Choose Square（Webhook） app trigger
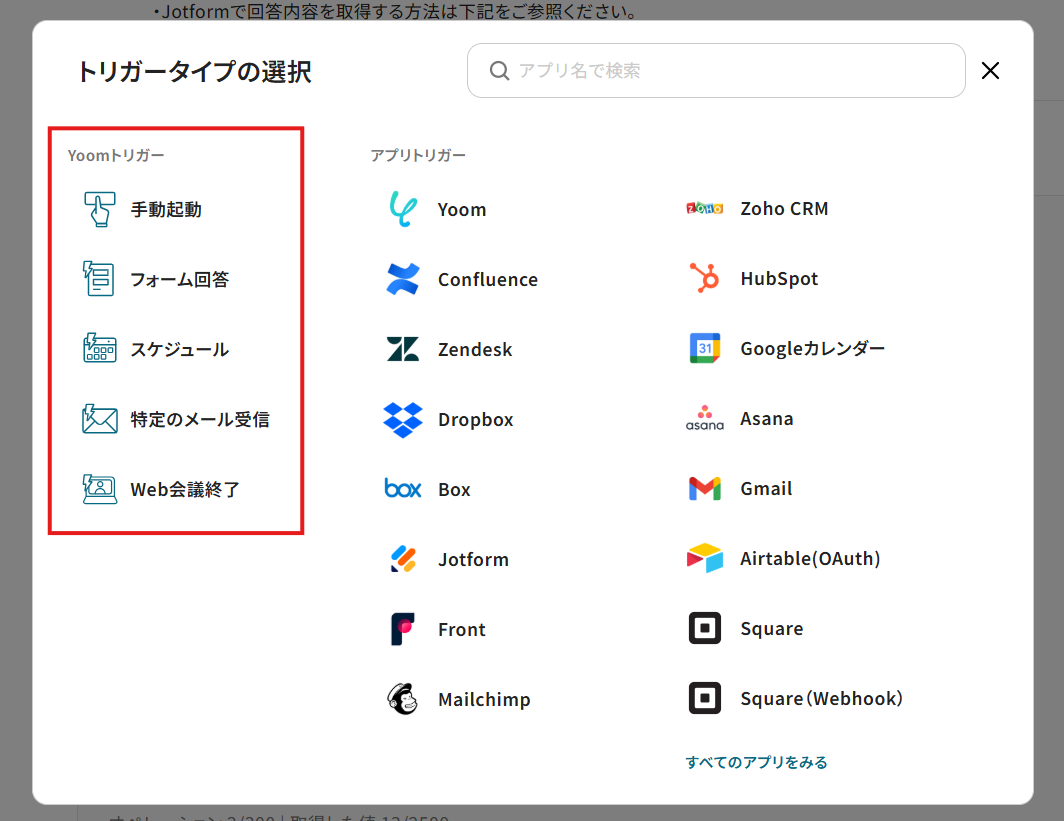 pos(820,699)
